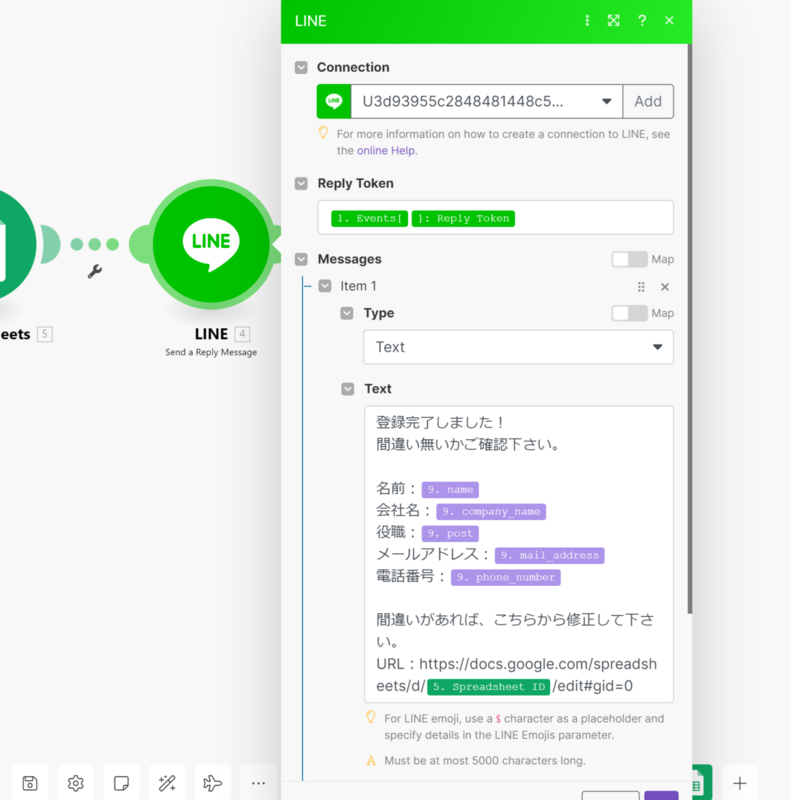The image size is (791, 800).
Task: Click the auto-align magic wand icon
Action: [x=167, y=783]
